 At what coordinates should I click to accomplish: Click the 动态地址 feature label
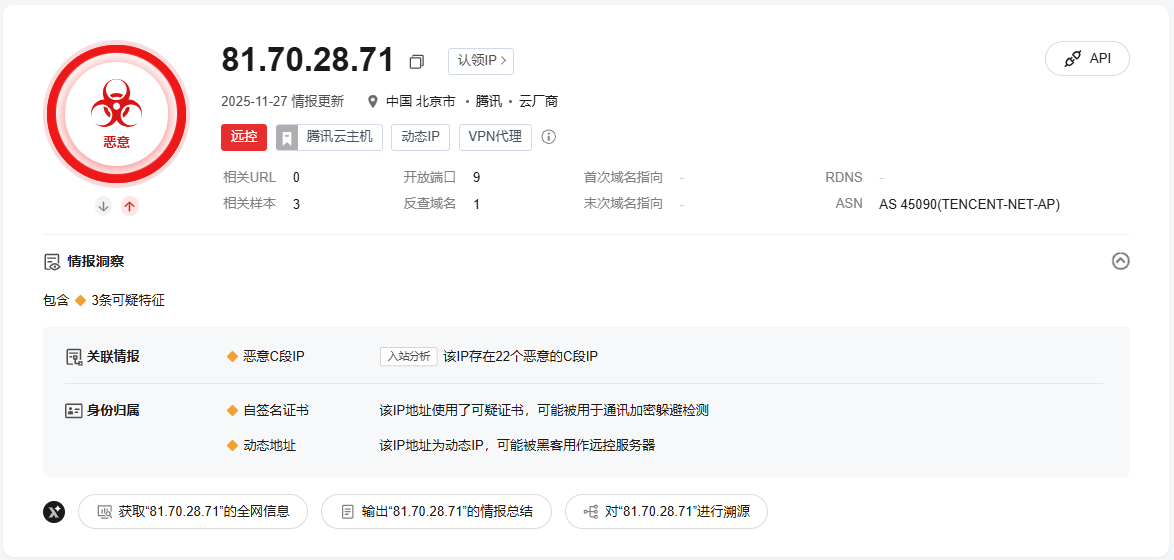(x=270, y=445)
